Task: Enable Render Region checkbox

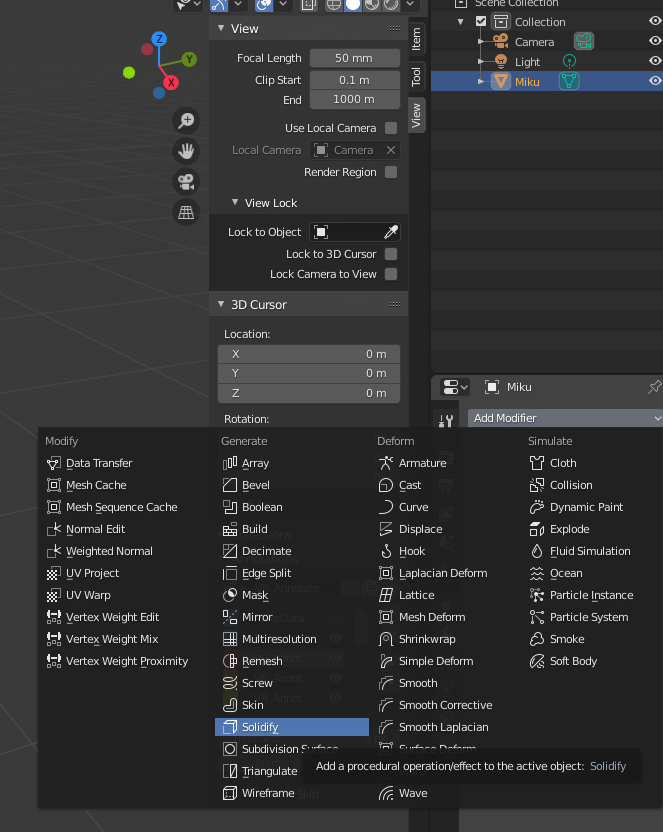Action: (x=391, y=172)
